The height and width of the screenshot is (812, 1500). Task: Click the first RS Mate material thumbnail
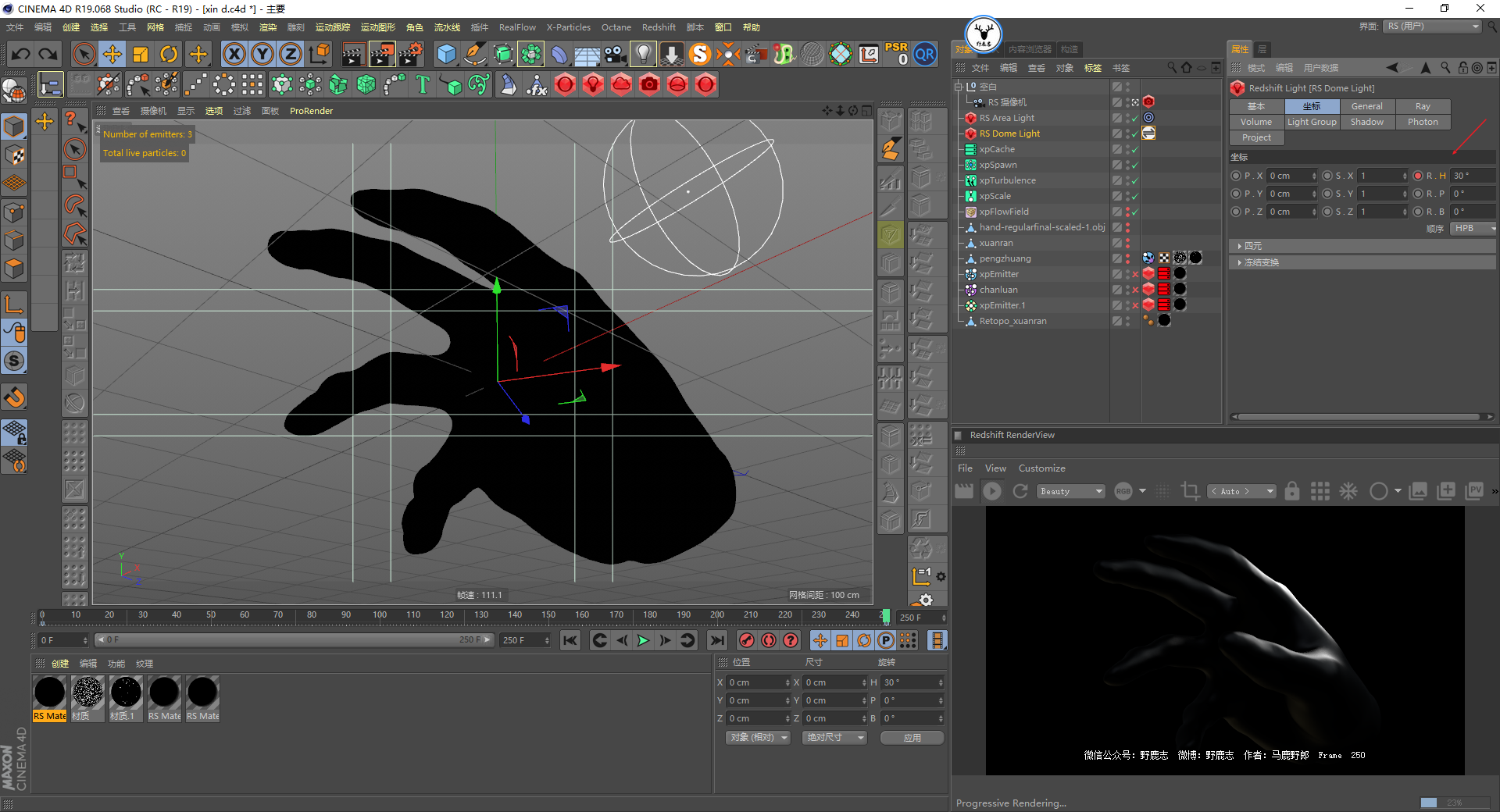(x=50, y=693)
